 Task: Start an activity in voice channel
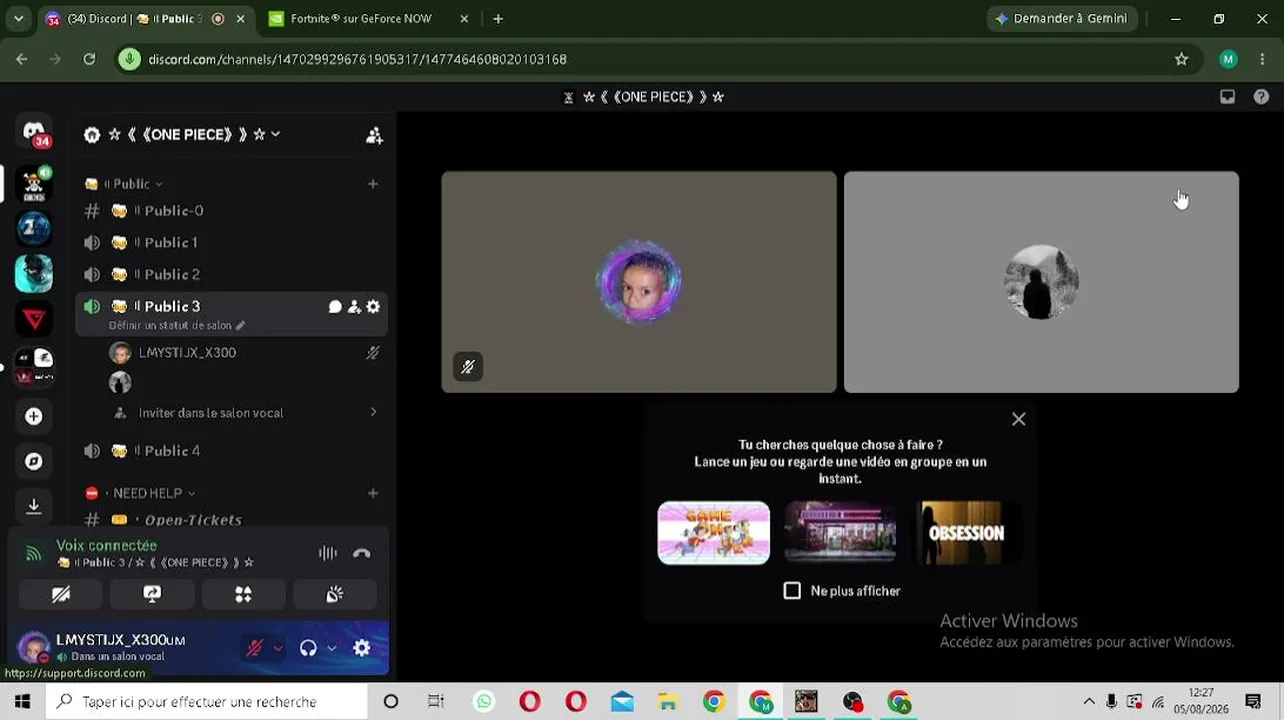tap(243, 594)
